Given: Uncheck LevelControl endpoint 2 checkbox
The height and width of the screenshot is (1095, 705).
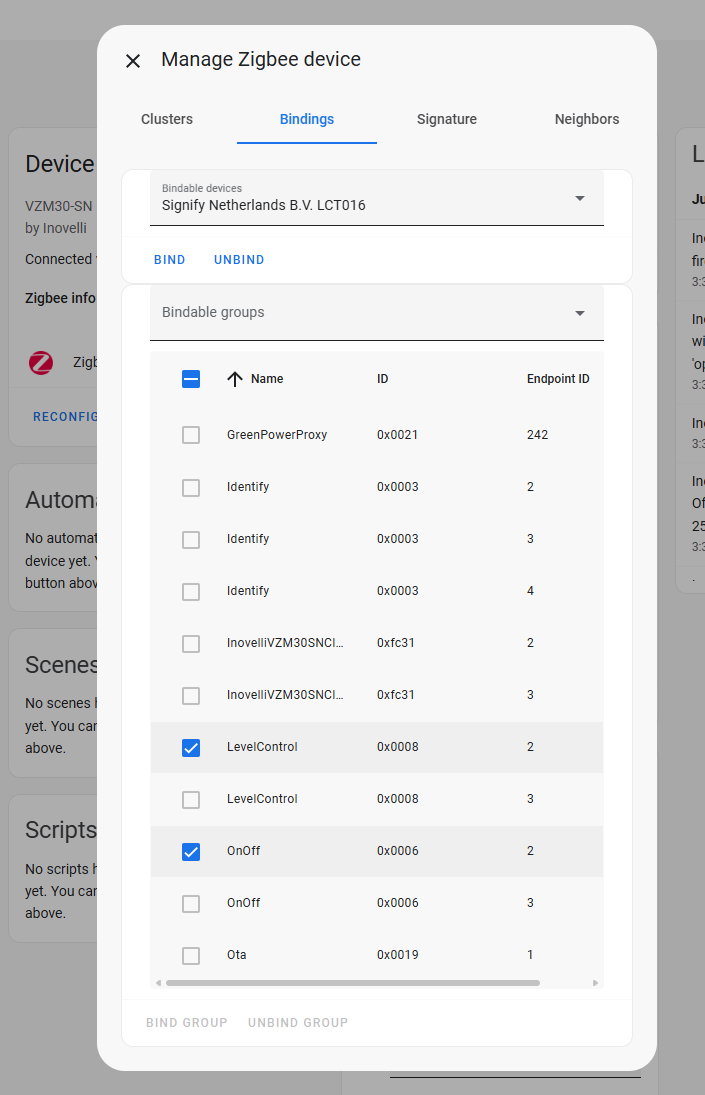Looking at the screenshot, I should pos(191,747).
